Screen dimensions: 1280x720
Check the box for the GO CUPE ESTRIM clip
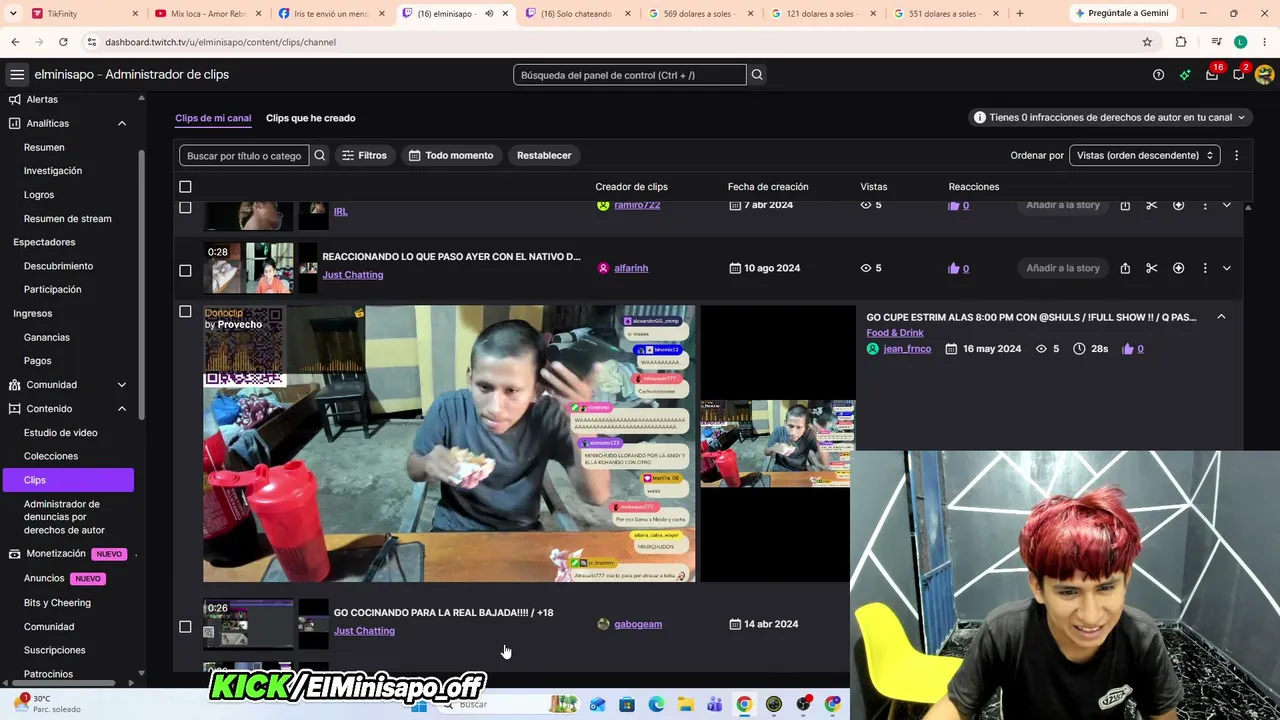[185, 312]
